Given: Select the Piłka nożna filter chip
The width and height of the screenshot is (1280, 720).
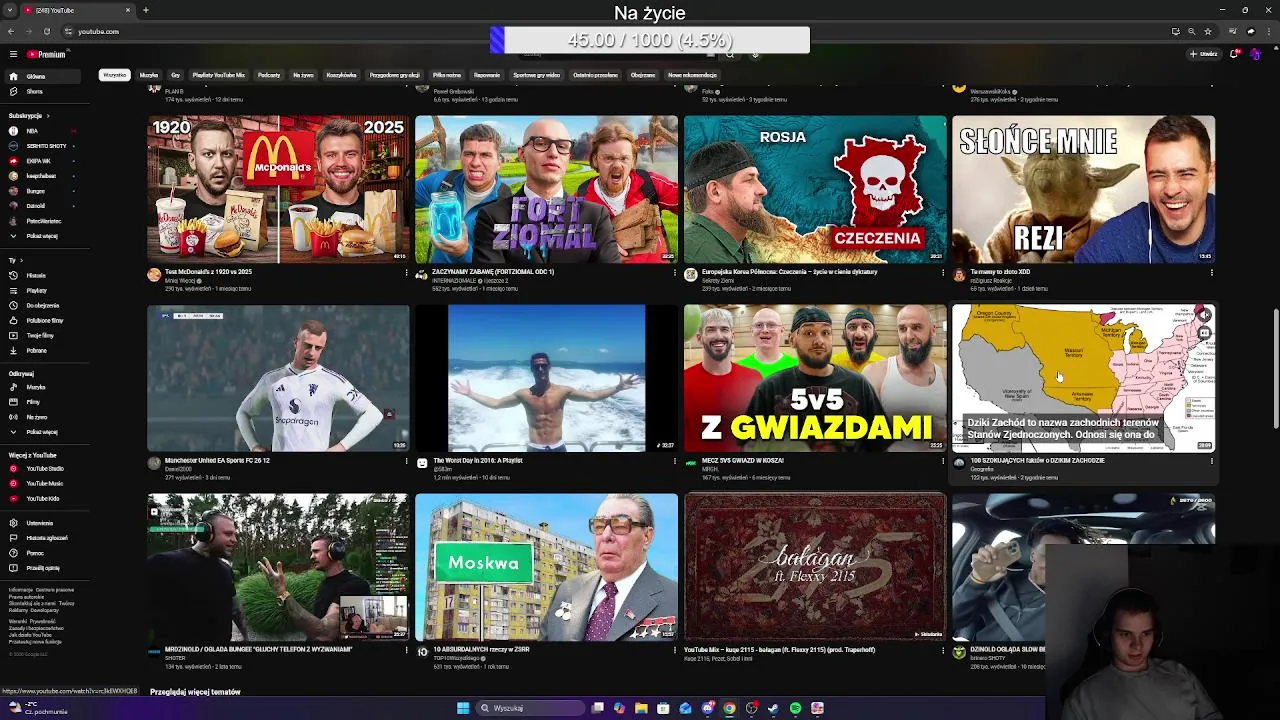Looking at the screenshot, I should (x=447, y=75).
